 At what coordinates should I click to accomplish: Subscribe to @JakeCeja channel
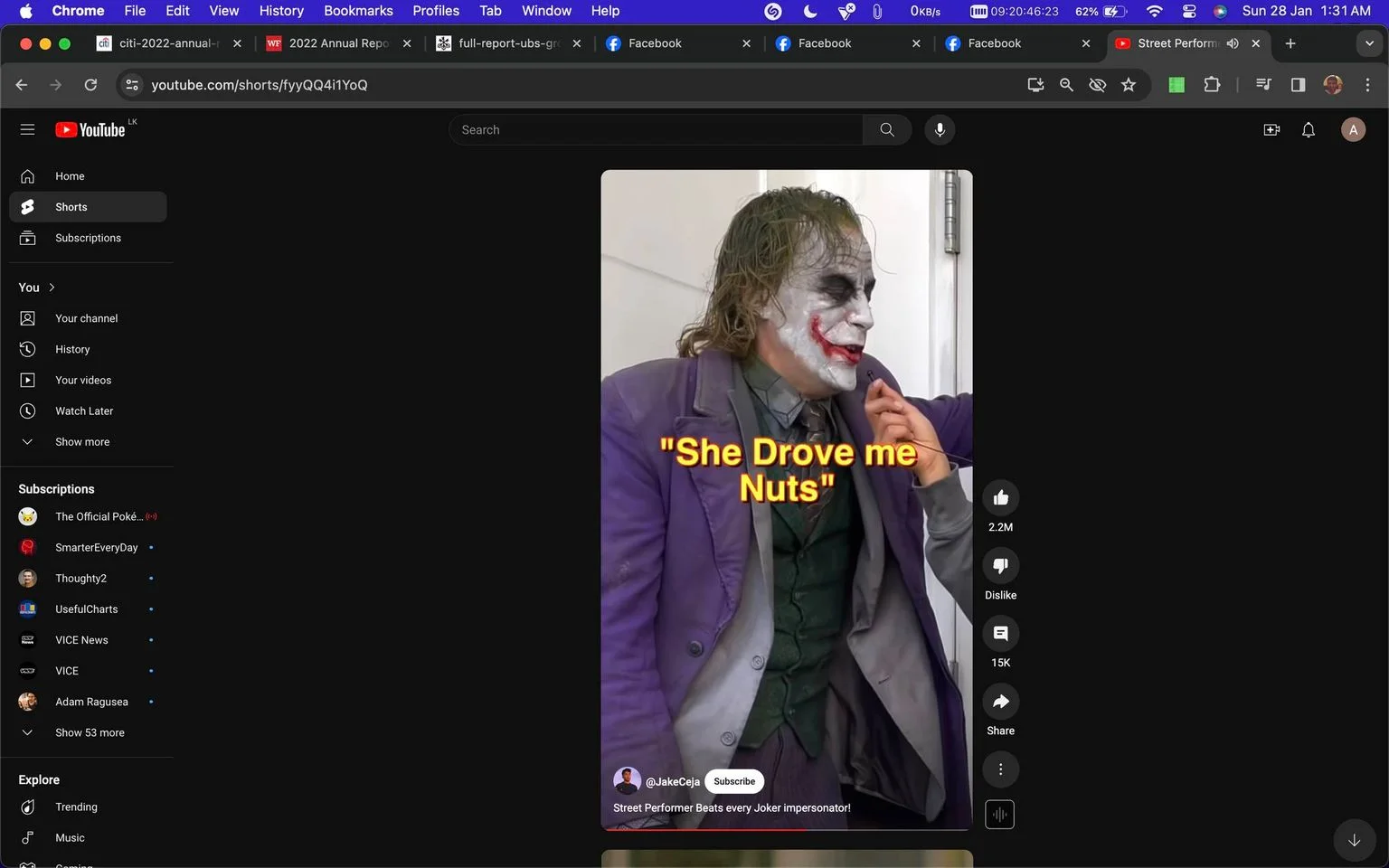tap(734, 781)
